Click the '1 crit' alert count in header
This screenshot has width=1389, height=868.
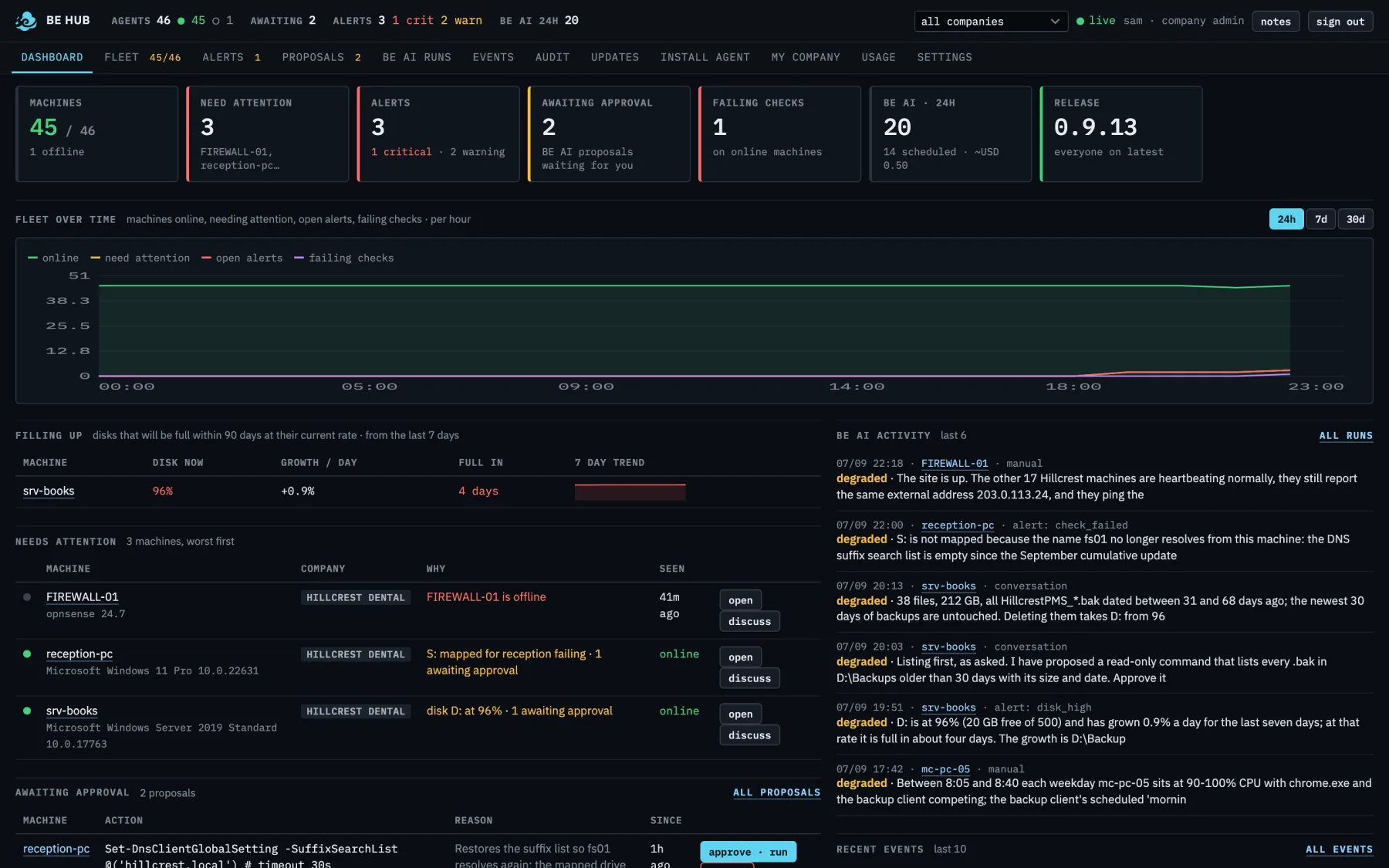point(413,20)
